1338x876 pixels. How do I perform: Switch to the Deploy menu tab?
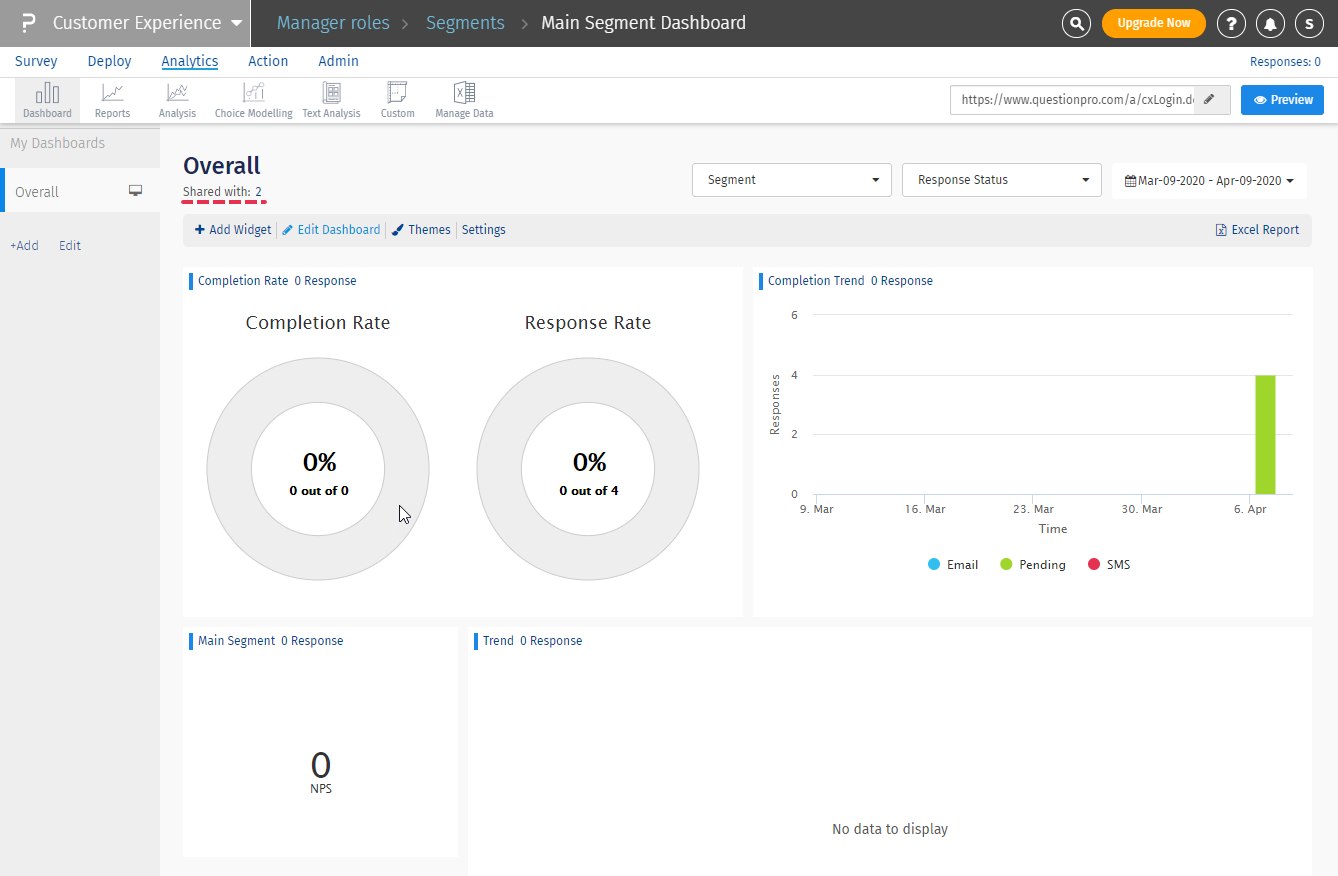point(110,61)
